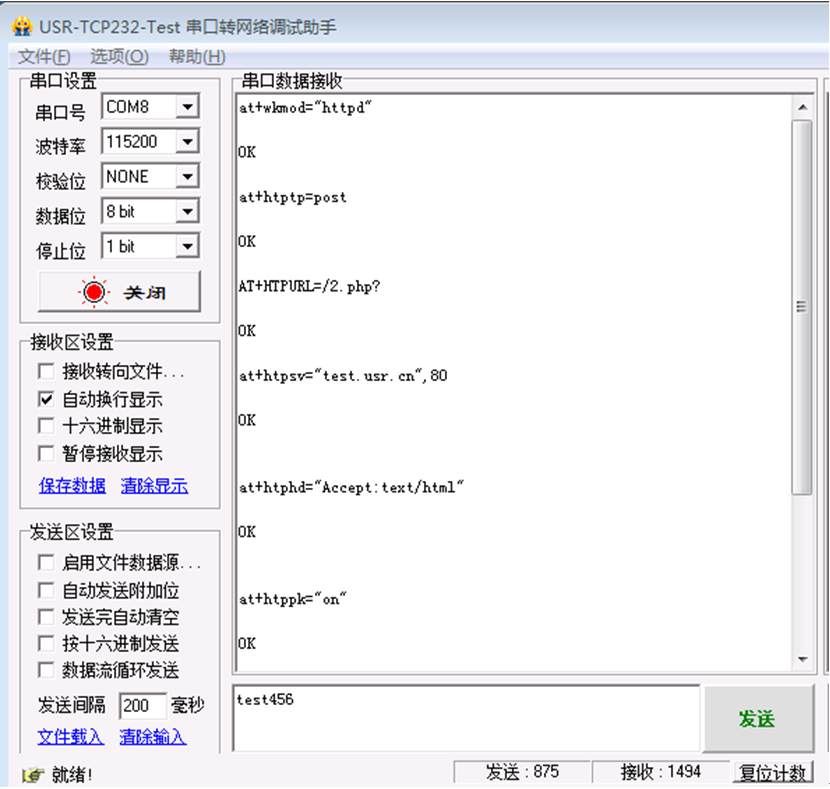
Task: Click the 保存数据 link
Action: point(72,486)
